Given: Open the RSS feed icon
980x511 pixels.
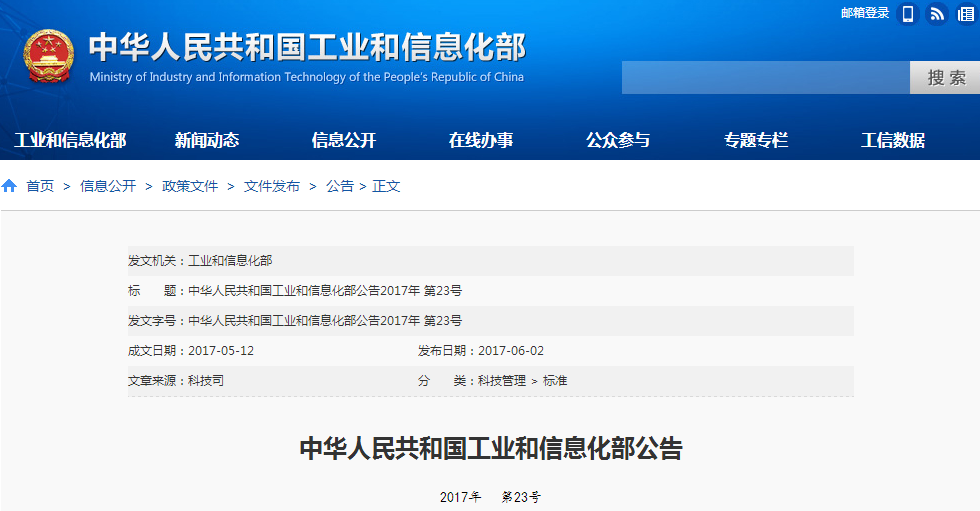Looking at the screenshot, I should (x=937, y=13).
